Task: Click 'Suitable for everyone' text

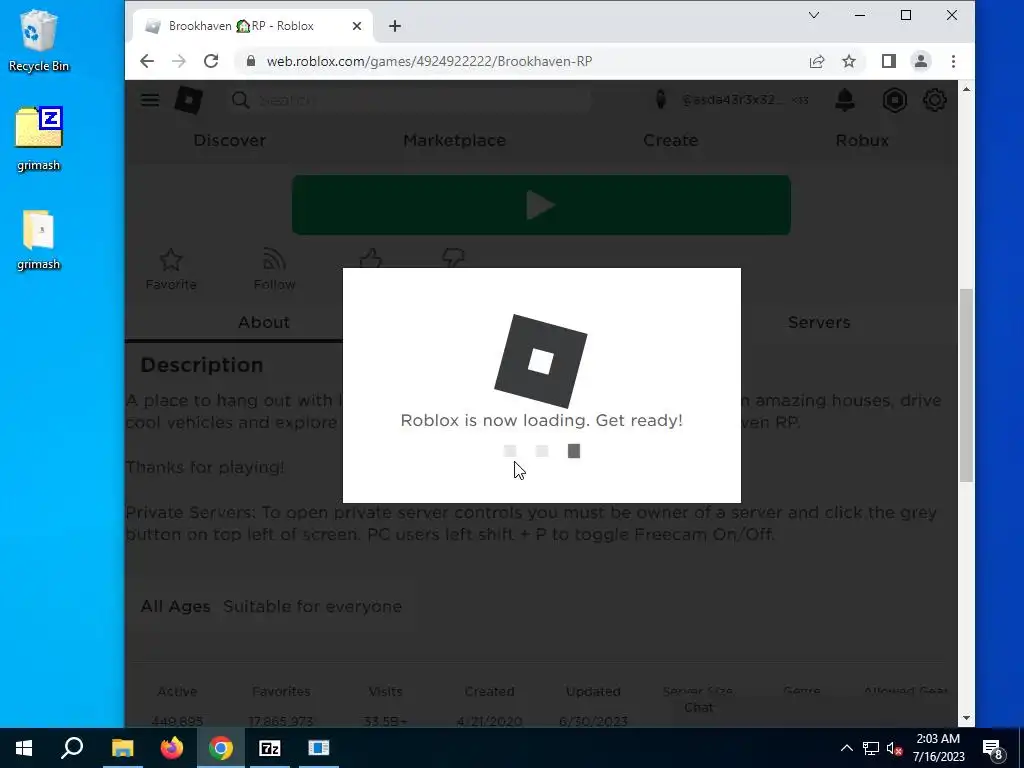Action: [312, 607]
